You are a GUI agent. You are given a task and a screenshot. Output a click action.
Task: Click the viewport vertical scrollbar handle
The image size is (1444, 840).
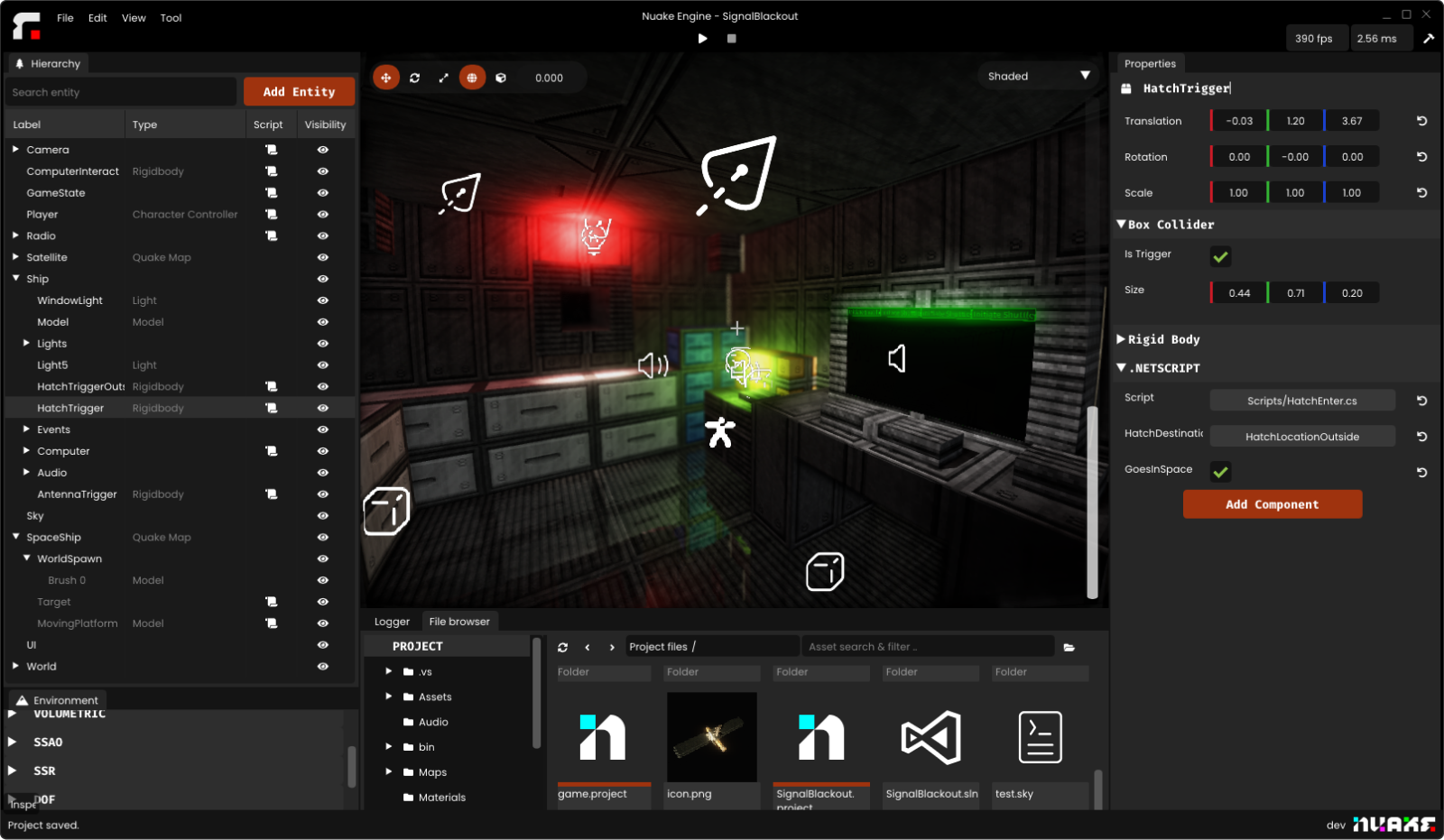1092,503
